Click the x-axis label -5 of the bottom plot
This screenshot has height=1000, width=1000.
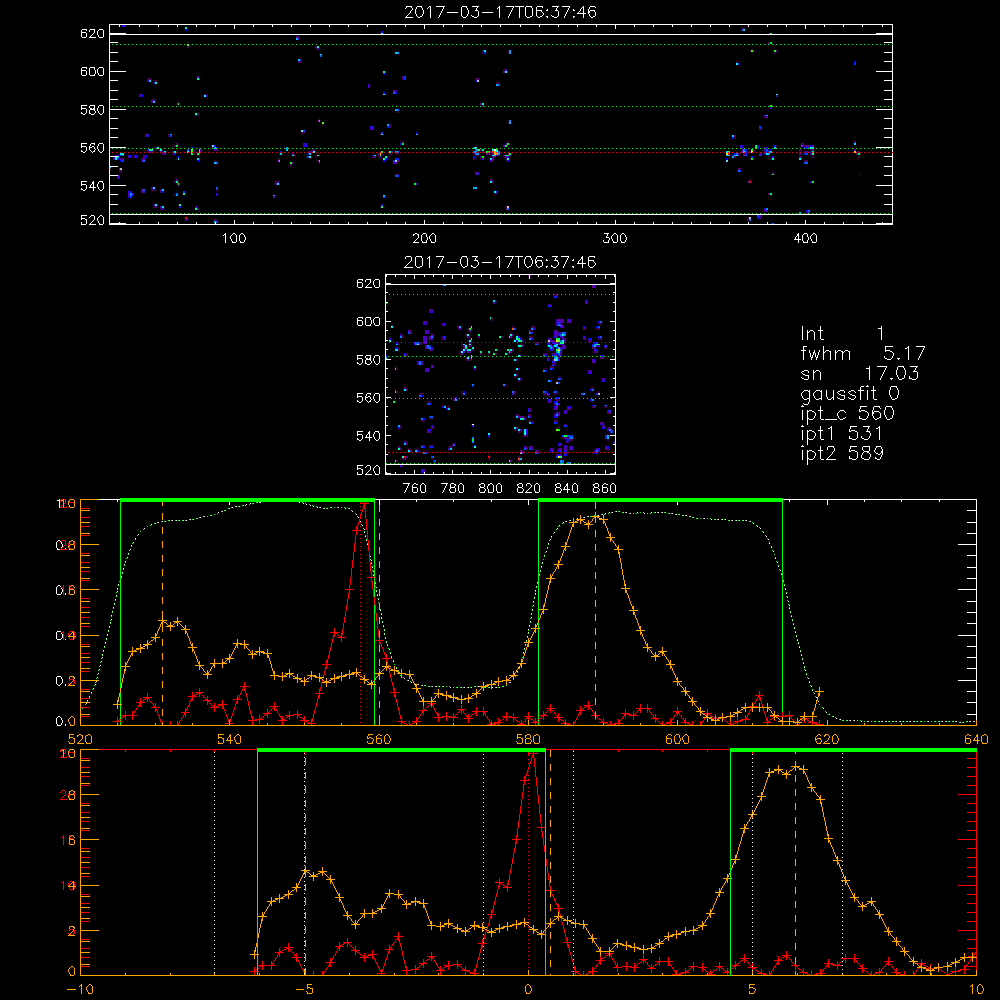click(x=304, y=990)
